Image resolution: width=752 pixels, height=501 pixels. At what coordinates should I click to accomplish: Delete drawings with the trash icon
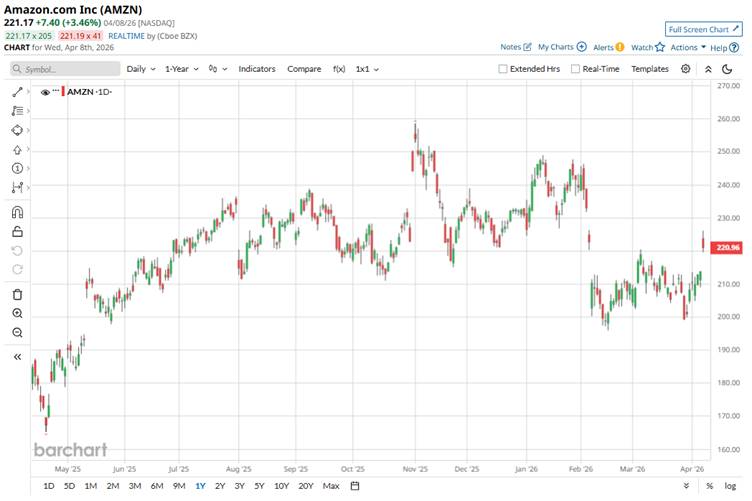pos(17,294)
